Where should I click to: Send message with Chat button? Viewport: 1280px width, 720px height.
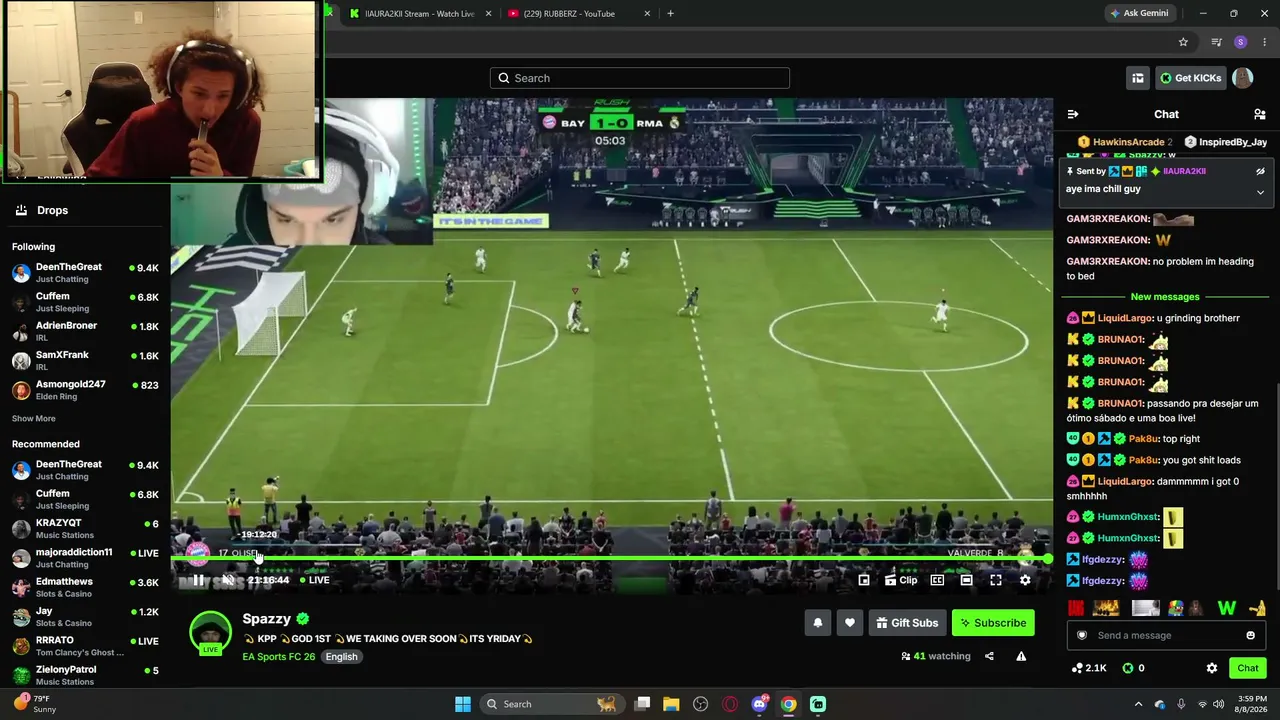[x=1248, y=668]
